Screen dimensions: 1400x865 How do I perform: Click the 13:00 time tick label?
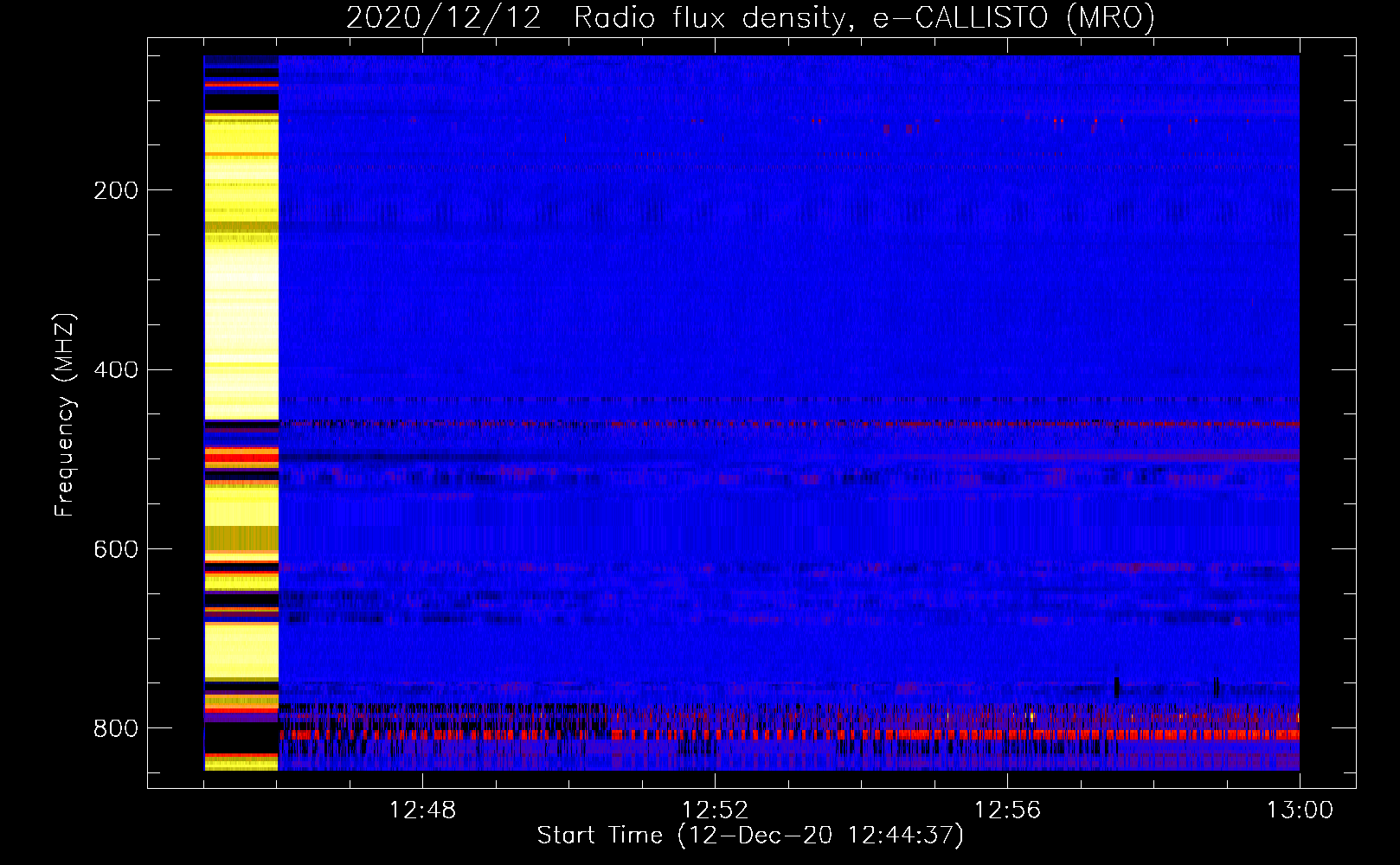[1300, 811]
